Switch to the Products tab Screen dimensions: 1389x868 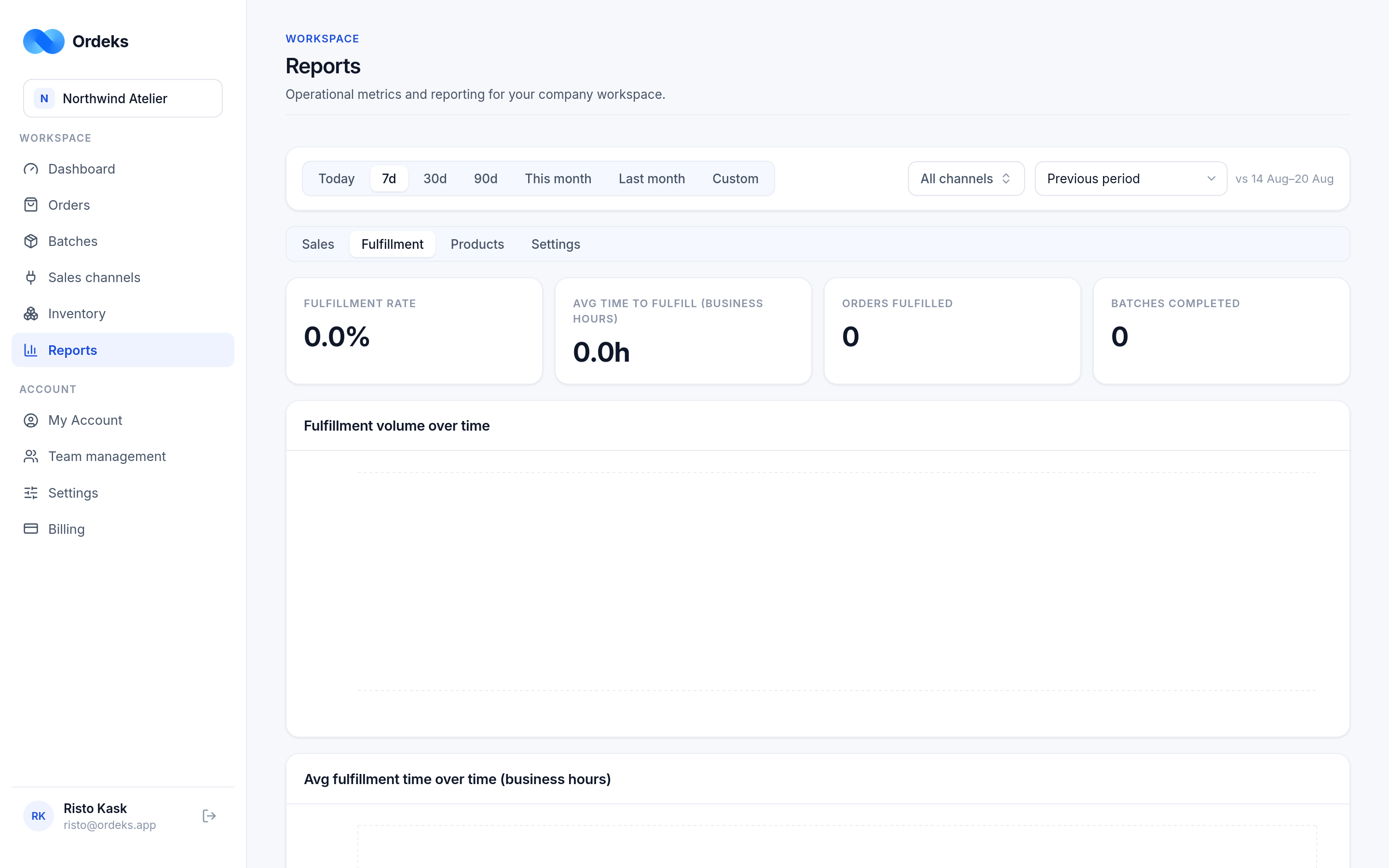pos(477,244)
